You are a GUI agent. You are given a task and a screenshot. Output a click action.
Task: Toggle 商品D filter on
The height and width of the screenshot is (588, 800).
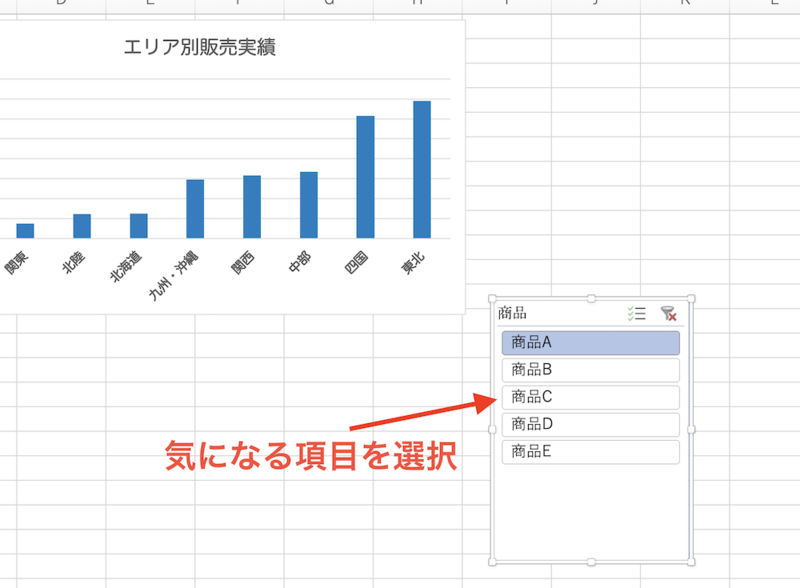(x=590, y=424)
